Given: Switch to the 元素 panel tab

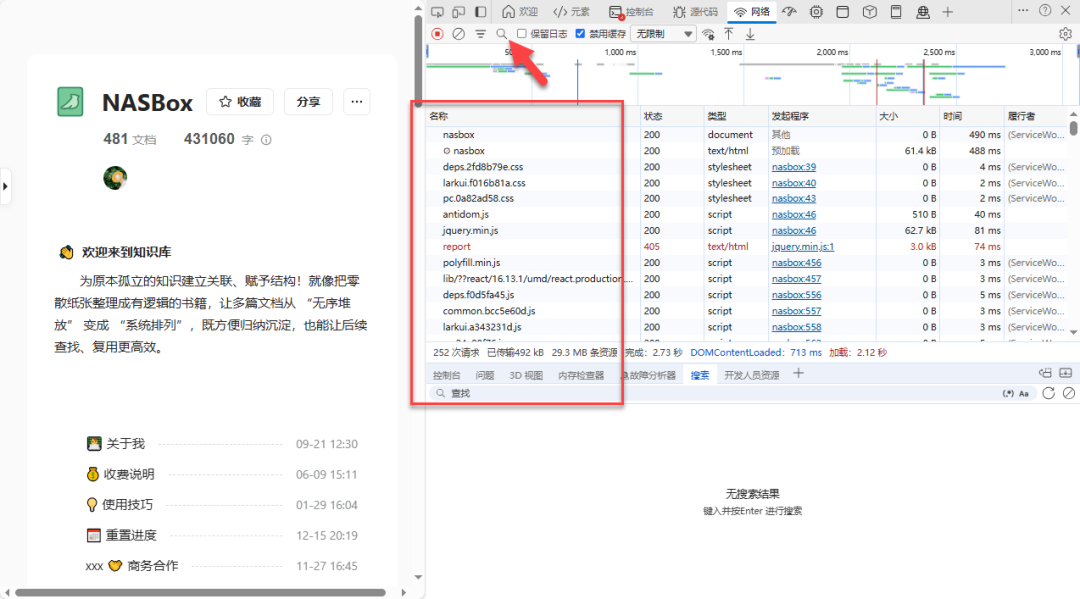Looking at the screenshot, I should pos(572,12).
